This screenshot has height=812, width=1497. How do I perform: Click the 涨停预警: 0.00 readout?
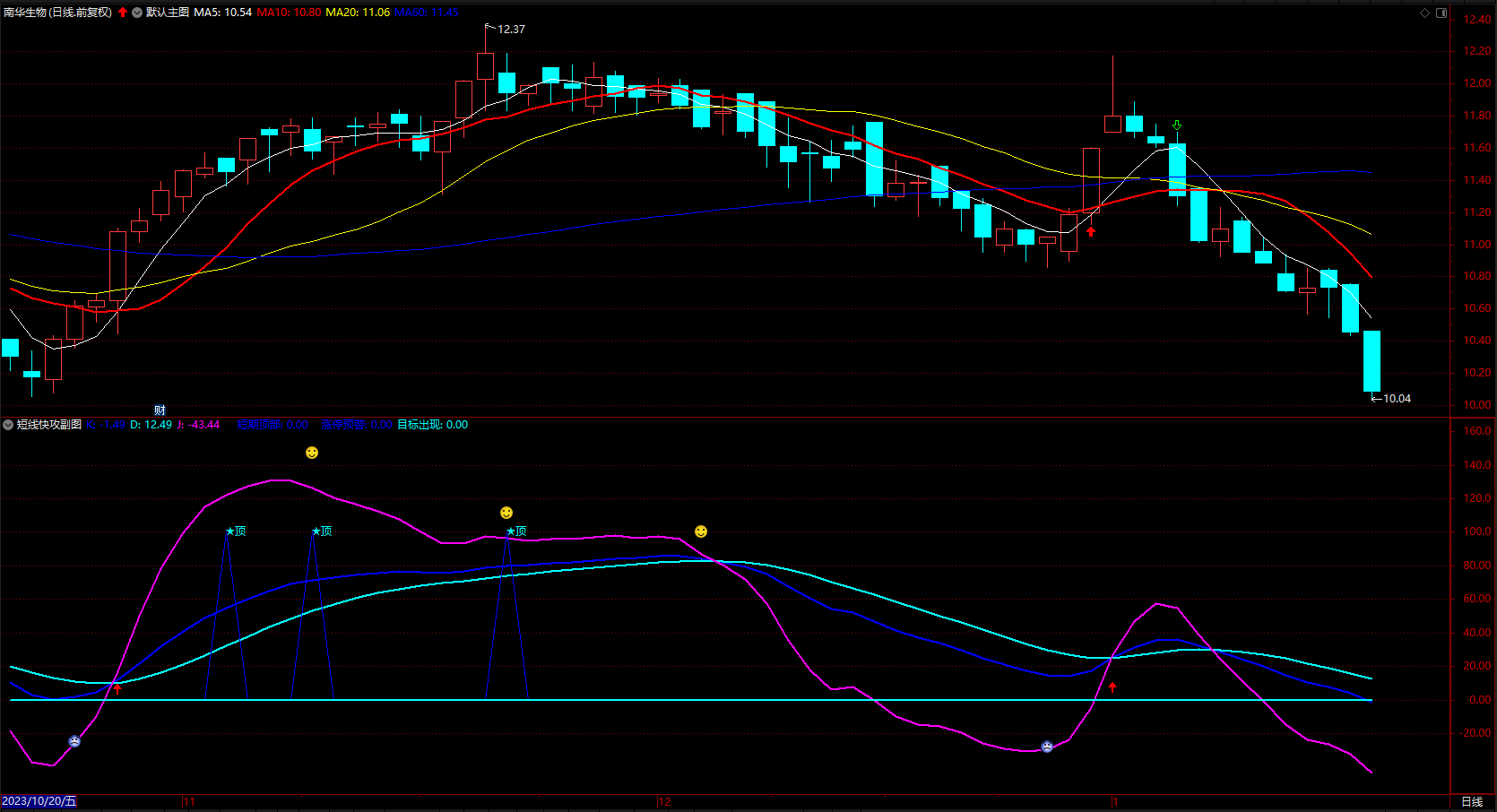tap(357, 425)
